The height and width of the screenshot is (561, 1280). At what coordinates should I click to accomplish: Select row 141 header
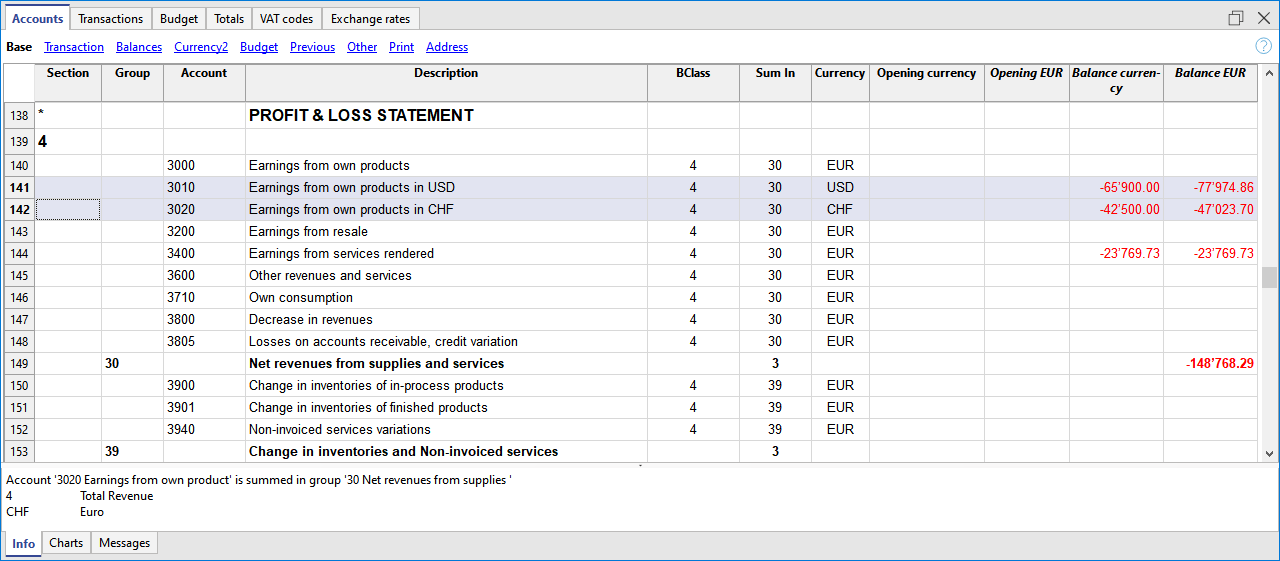pos(19,188)
